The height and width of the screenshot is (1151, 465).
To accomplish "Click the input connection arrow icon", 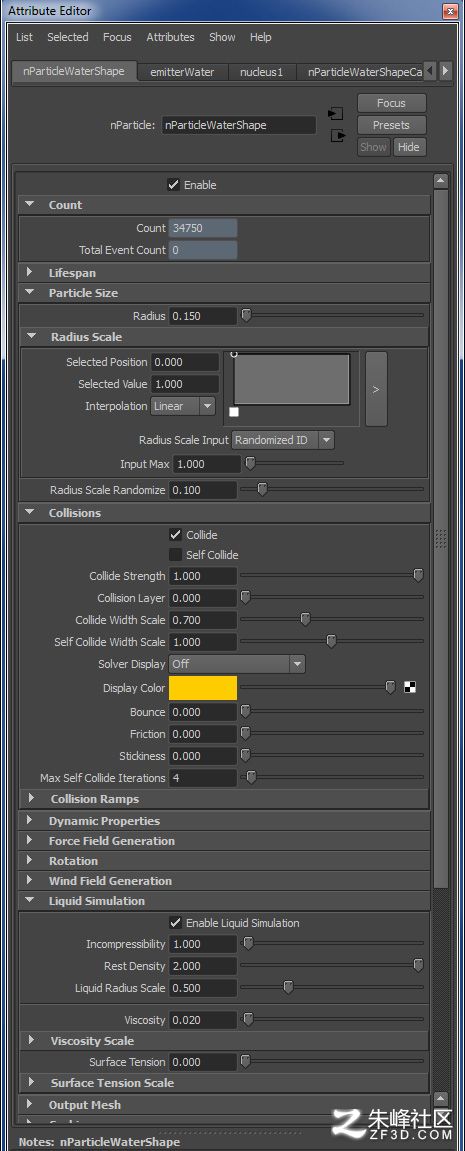I will point(336,114).
